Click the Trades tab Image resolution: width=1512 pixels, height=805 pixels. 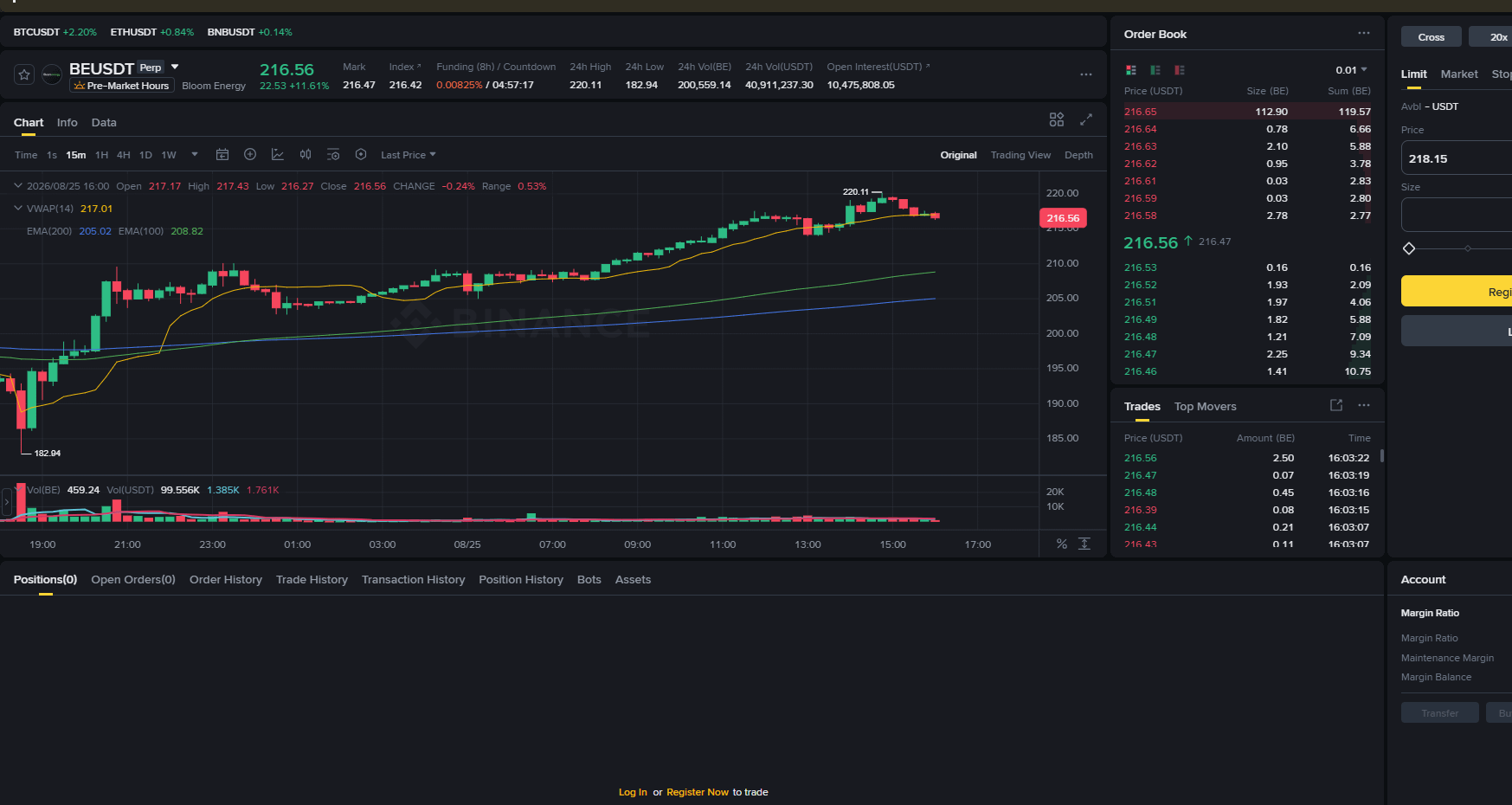click(x=1142, y=406)
